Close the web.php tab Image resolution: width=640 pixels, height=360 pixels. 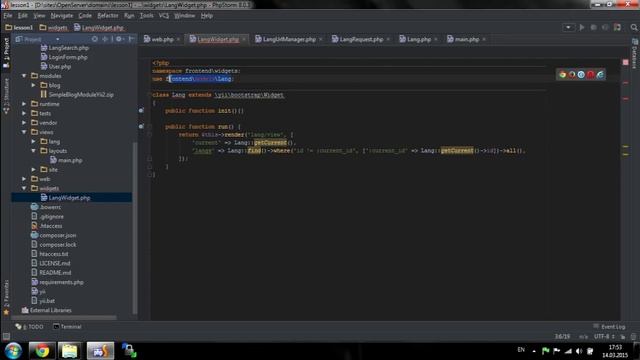point(178,39)
